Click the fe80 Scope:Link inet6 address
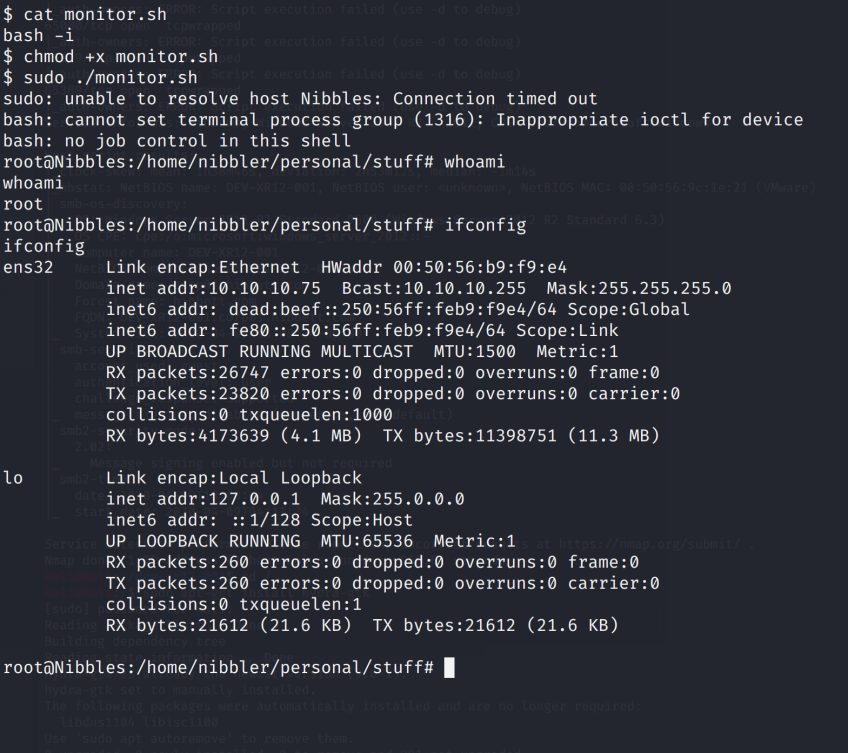This screenshot has width=848, height=753. [330, 330]
